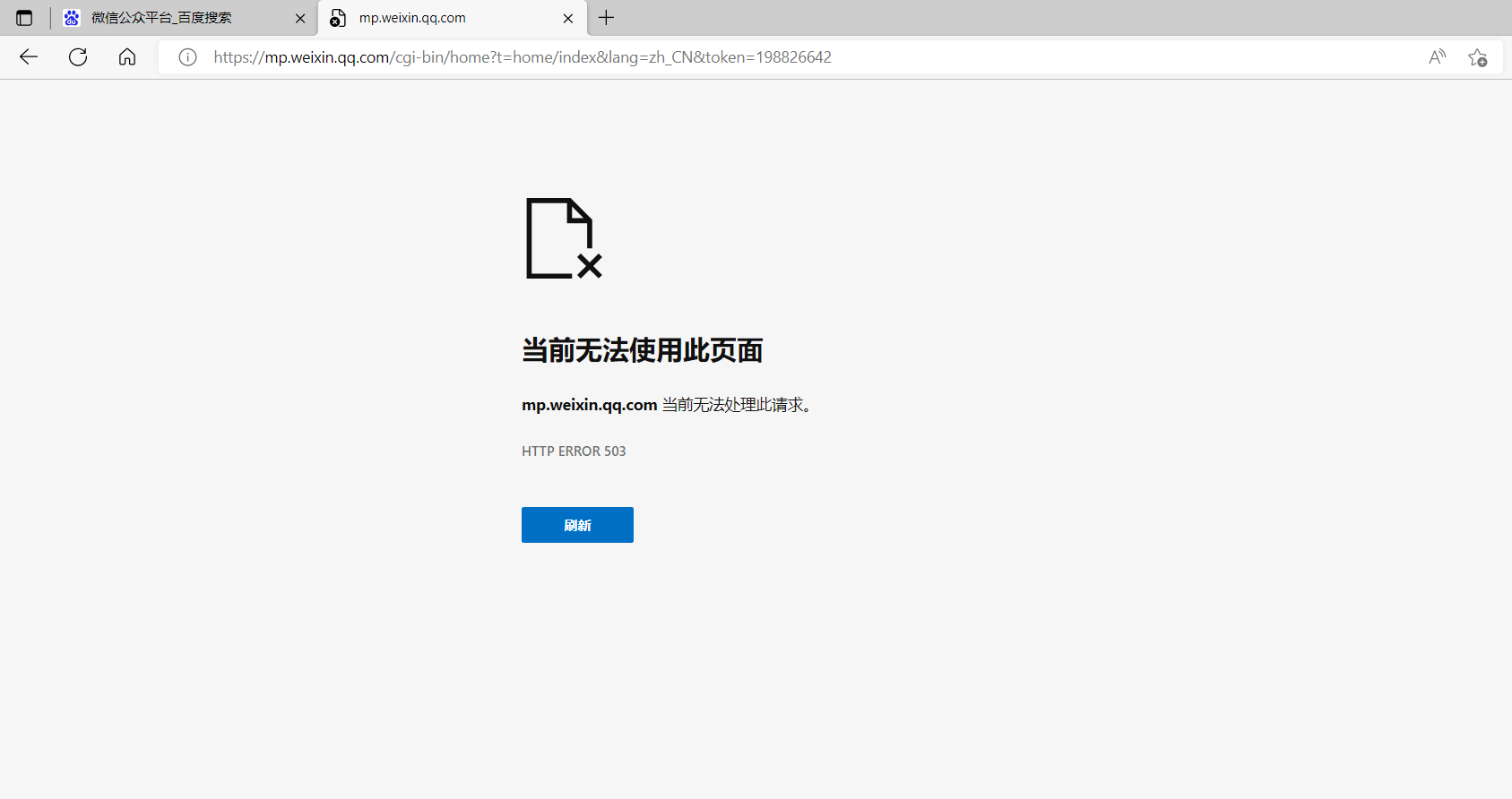1512x799 pixels.
Task: Activate the Read Aloud icon
Action: tap(1437, 57)
